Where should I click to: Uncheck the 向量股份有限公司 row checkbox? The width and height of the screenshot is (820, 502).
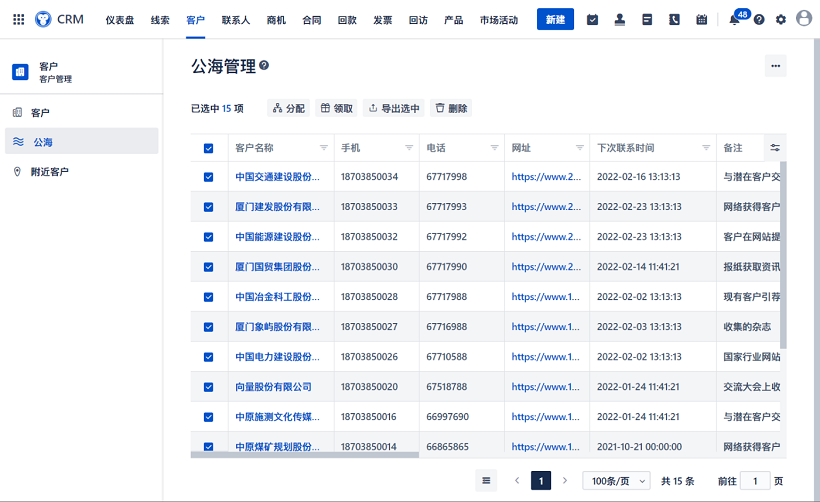(x=208, y=387)
